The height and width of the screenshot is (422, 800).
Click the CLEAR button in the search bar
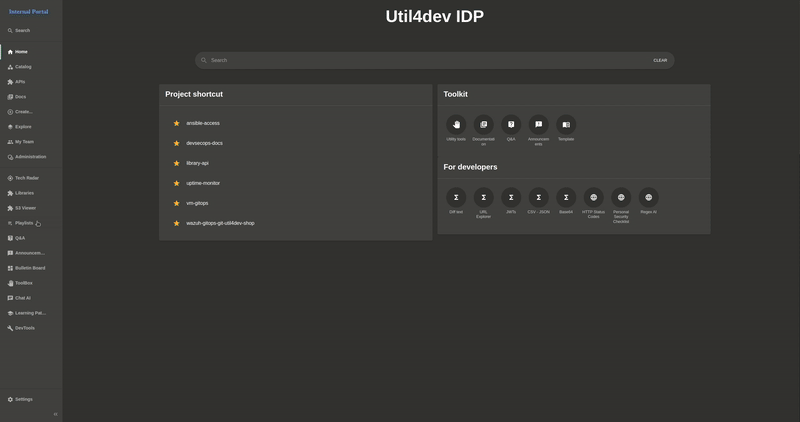[x=660, y=60]
